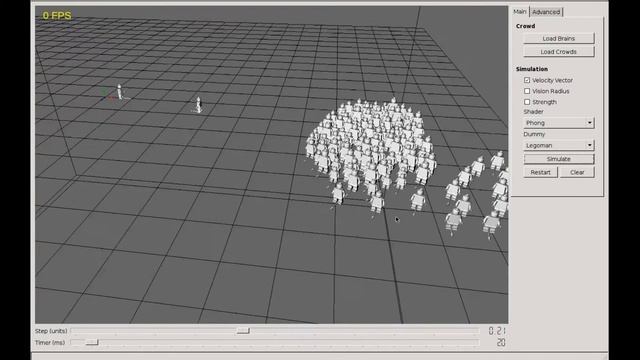This screenshot has height=360, width=640.
Task: Click the Load Crowds button
Action: pyautogui.click(x=558, y=52)
